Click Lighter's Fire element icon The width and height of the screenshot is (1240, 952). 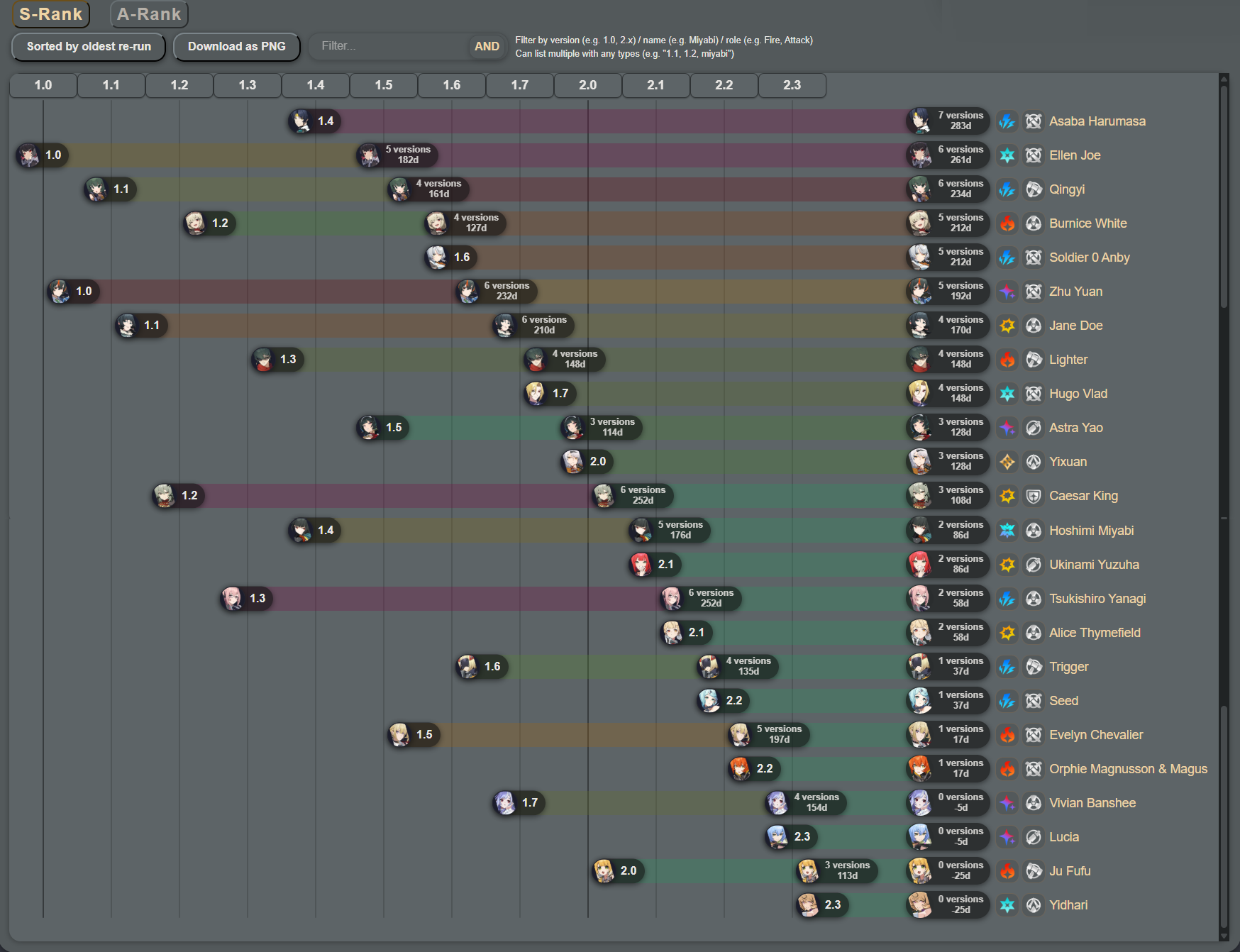[x=1007, y=360]
